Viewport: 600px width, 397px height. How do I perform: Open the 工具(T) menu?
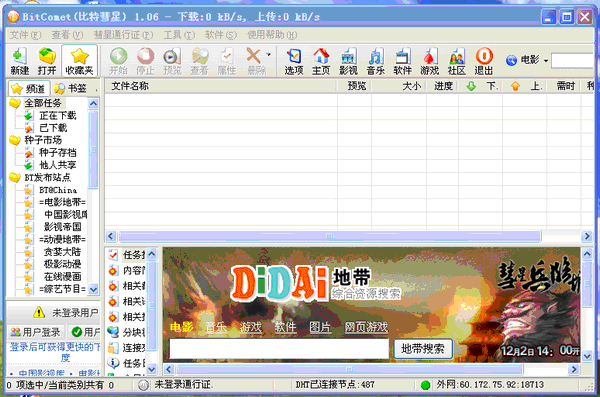179,35
